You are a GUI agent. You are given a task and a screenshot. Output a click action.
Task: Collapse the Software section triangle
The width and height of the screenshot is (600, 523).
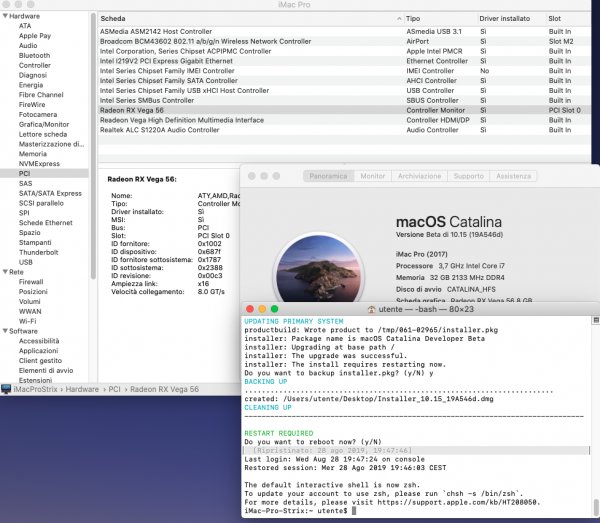[5, 329]
